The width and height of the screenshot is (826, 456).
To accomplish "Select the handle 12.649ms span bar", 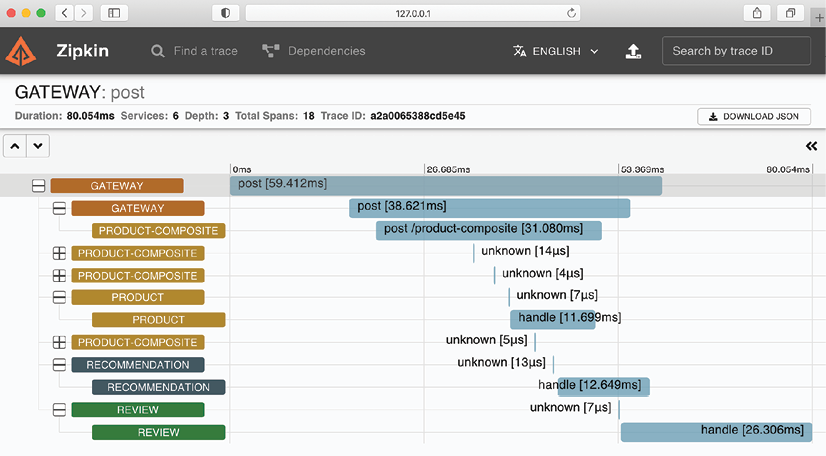I will click(604, 387).
